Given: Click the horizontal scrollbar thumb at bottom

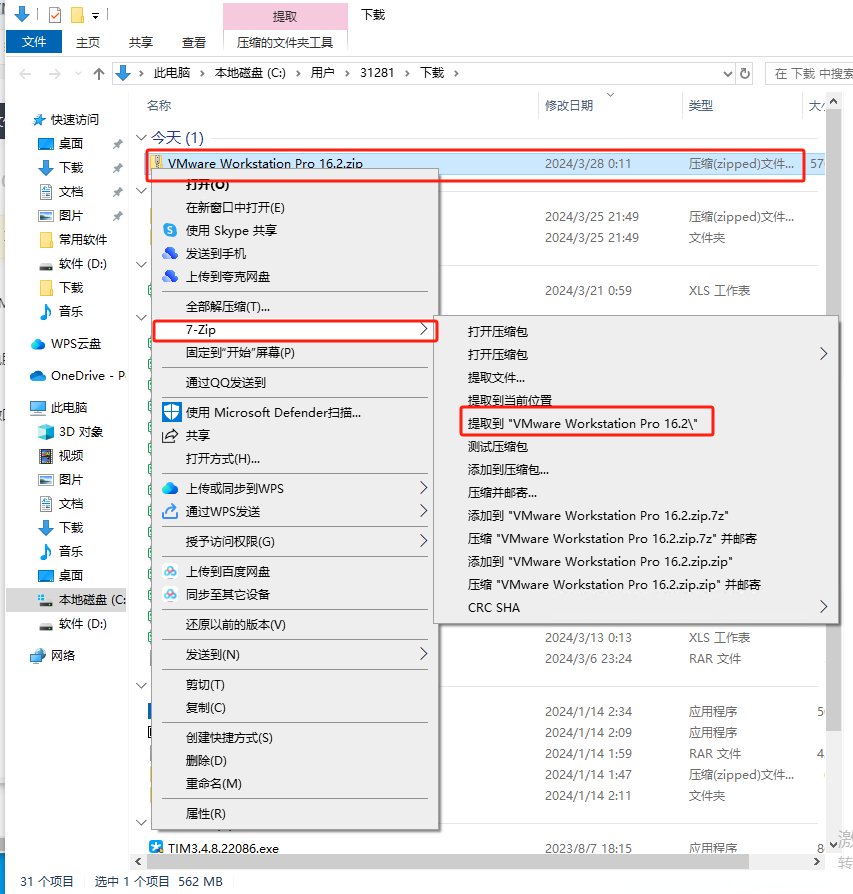Looking at the screenshot, I should (448, 862).
